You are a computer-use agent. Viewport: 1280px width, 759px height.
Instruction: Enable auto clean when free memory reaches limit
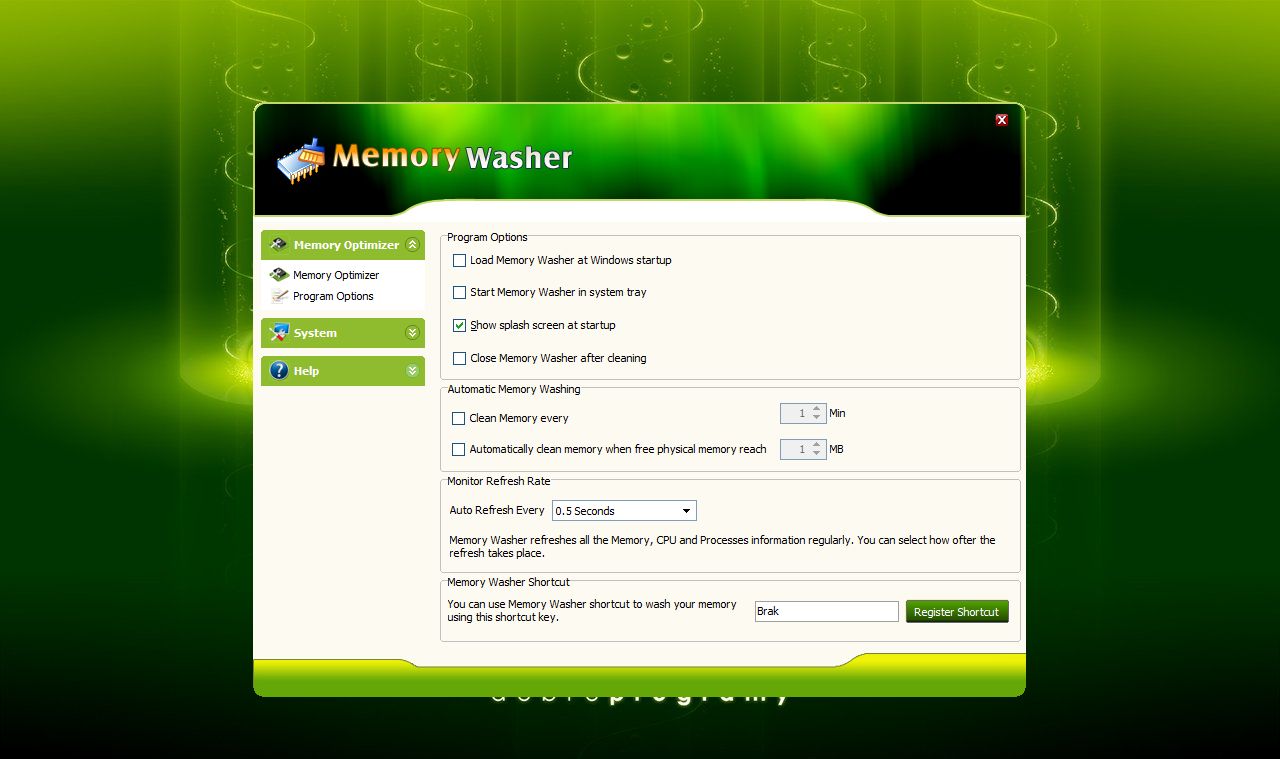pos(458,449)
